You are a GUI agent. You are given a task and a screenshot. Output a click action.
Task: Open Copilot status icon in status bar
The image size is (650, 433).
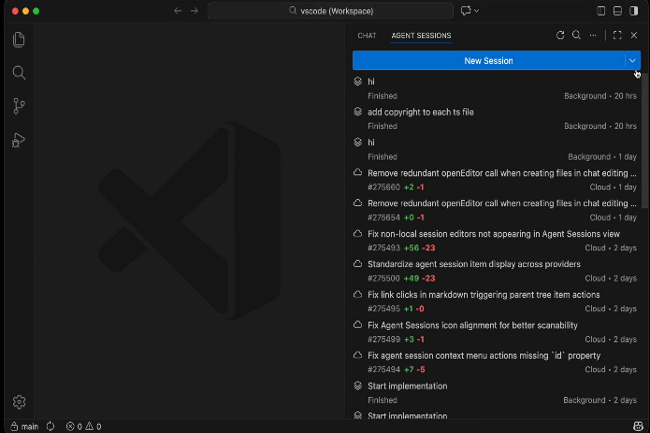pyautogui.click(x=638, y=426)
